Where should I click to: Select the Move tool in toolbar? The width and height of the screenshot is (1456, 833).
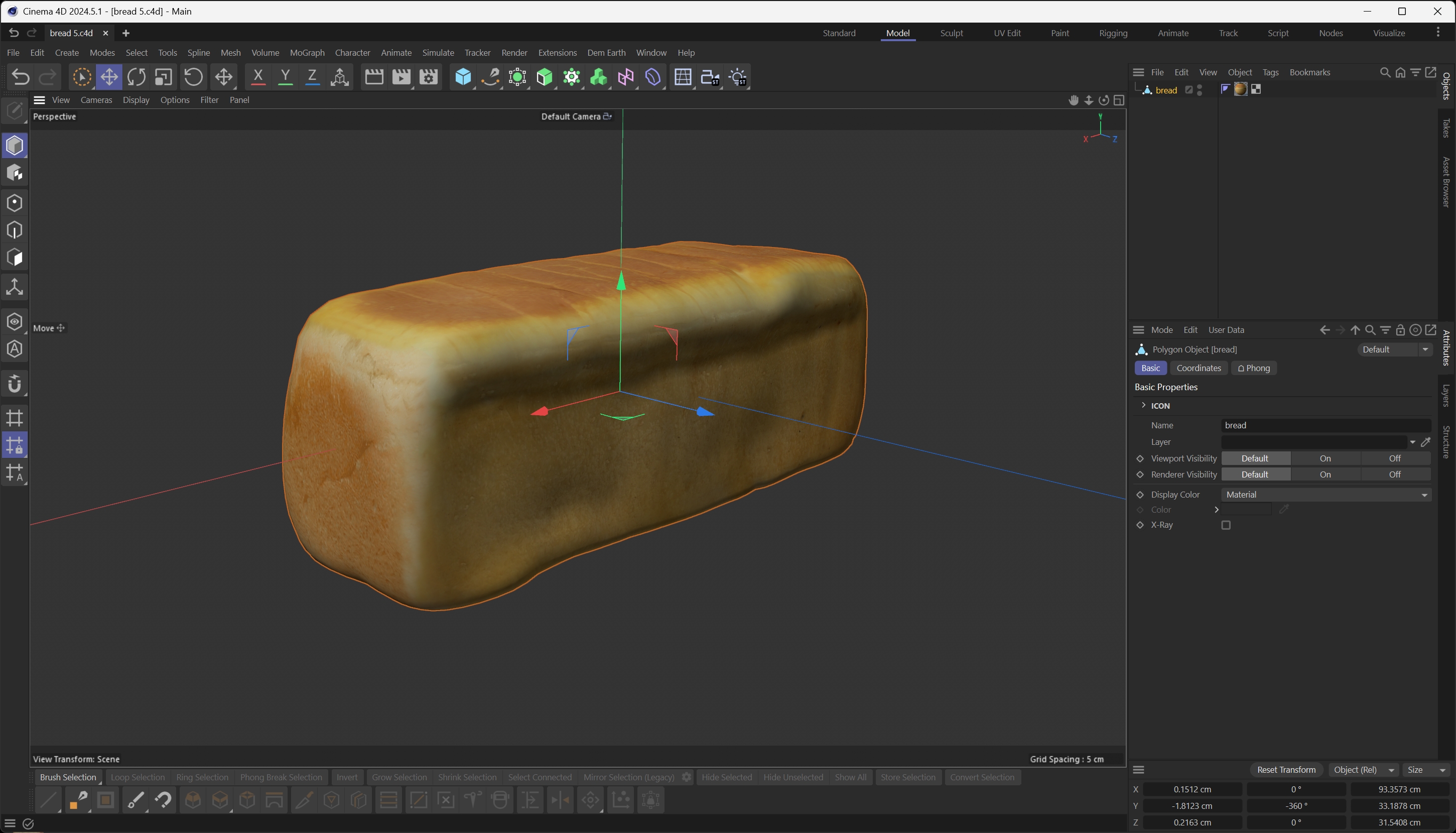click(x=108, y=77)
